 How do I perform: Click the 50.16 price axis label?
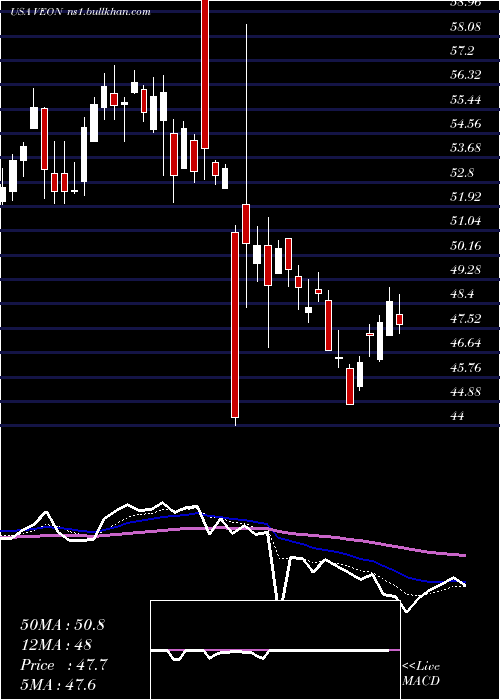[x=466, y=245]
